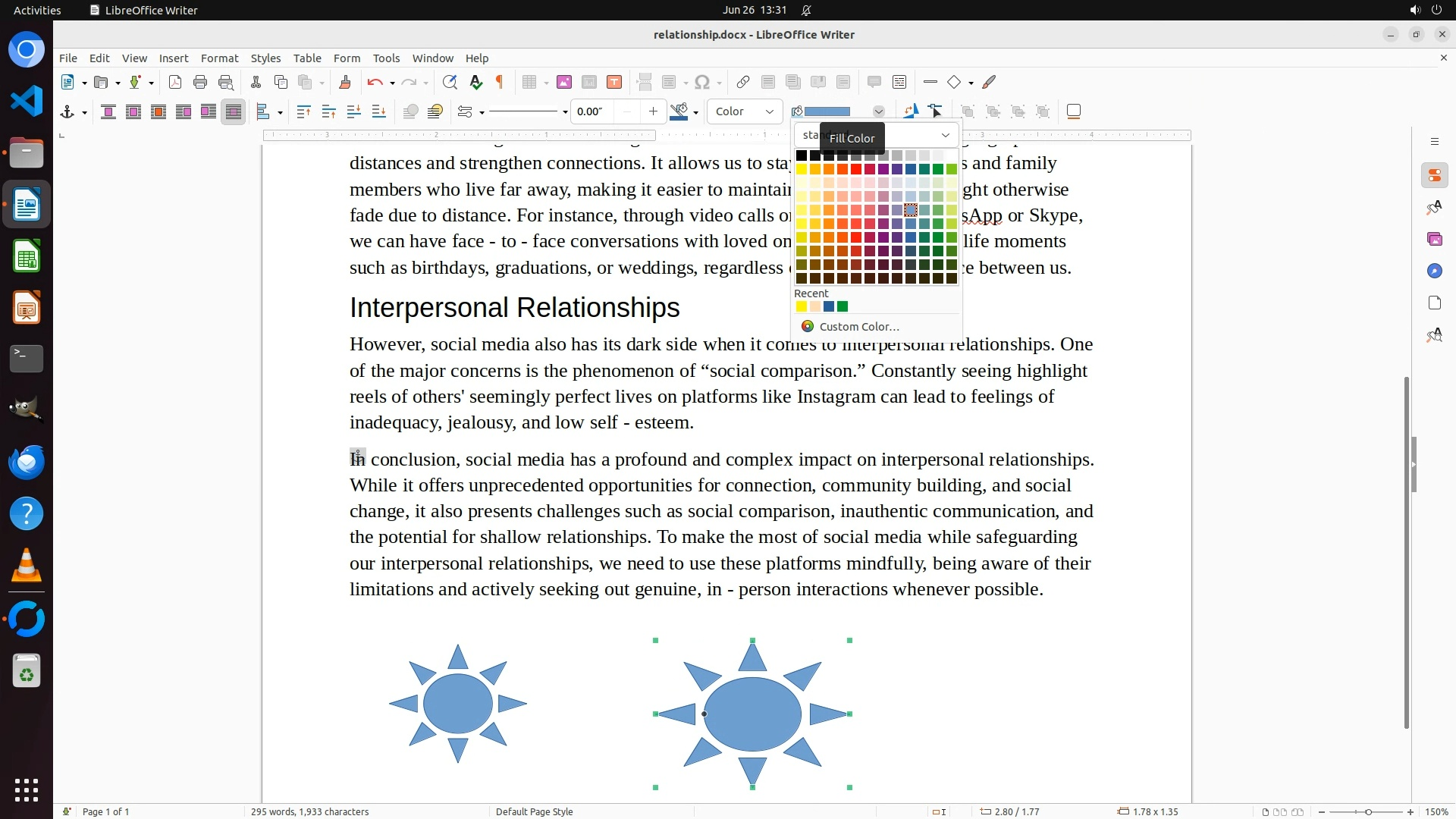Click the Rotate shape icon
Viewport: 1456px width, 819px height.
point(911,111)
